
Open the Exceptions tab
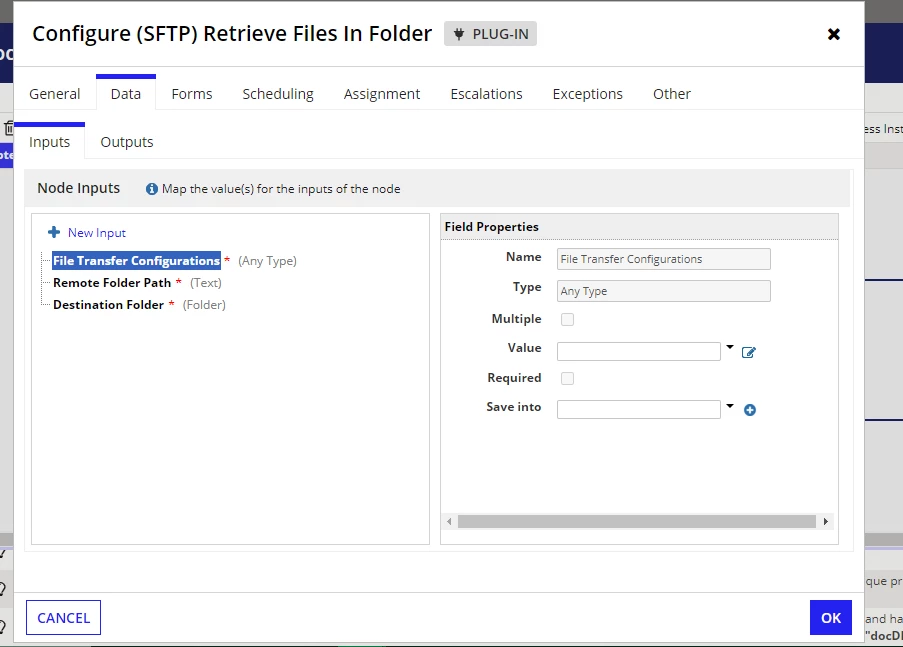(x=587, y=94)
